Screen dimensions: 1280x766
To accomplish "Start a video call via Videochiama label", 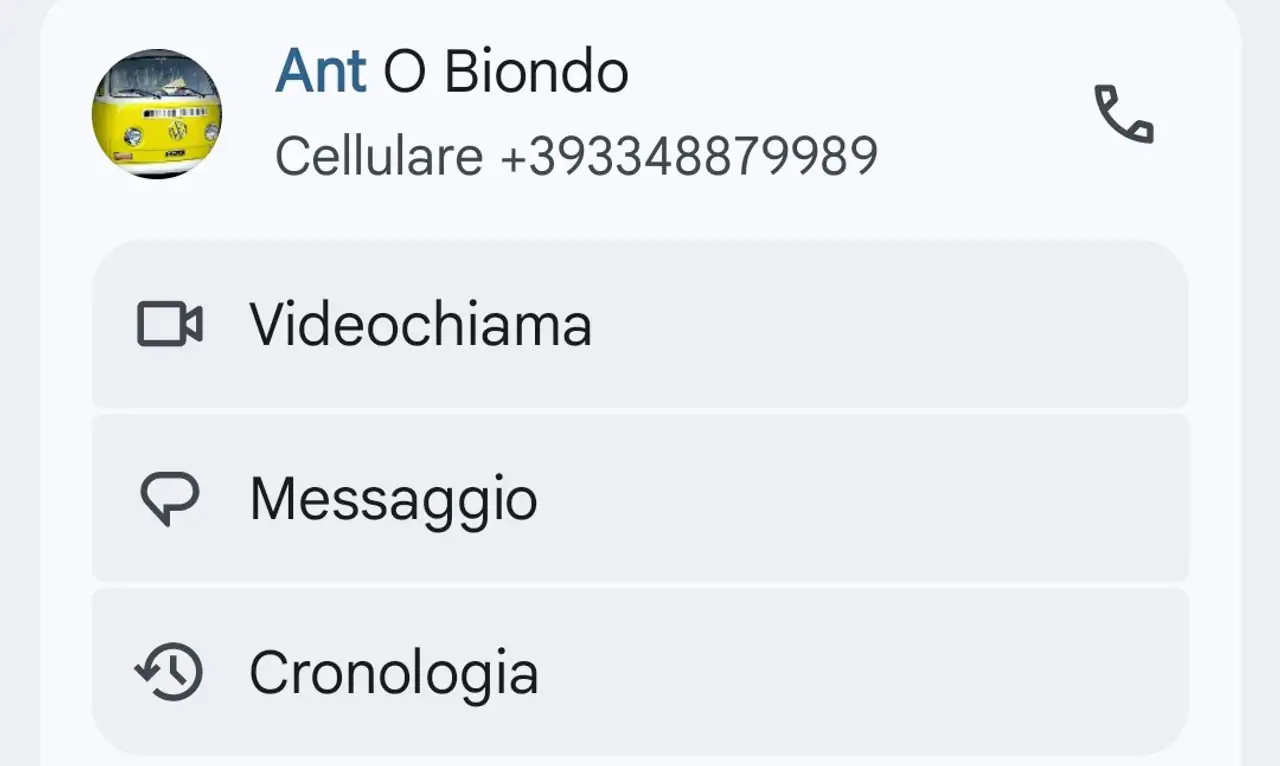I will (x=420, y=325).
